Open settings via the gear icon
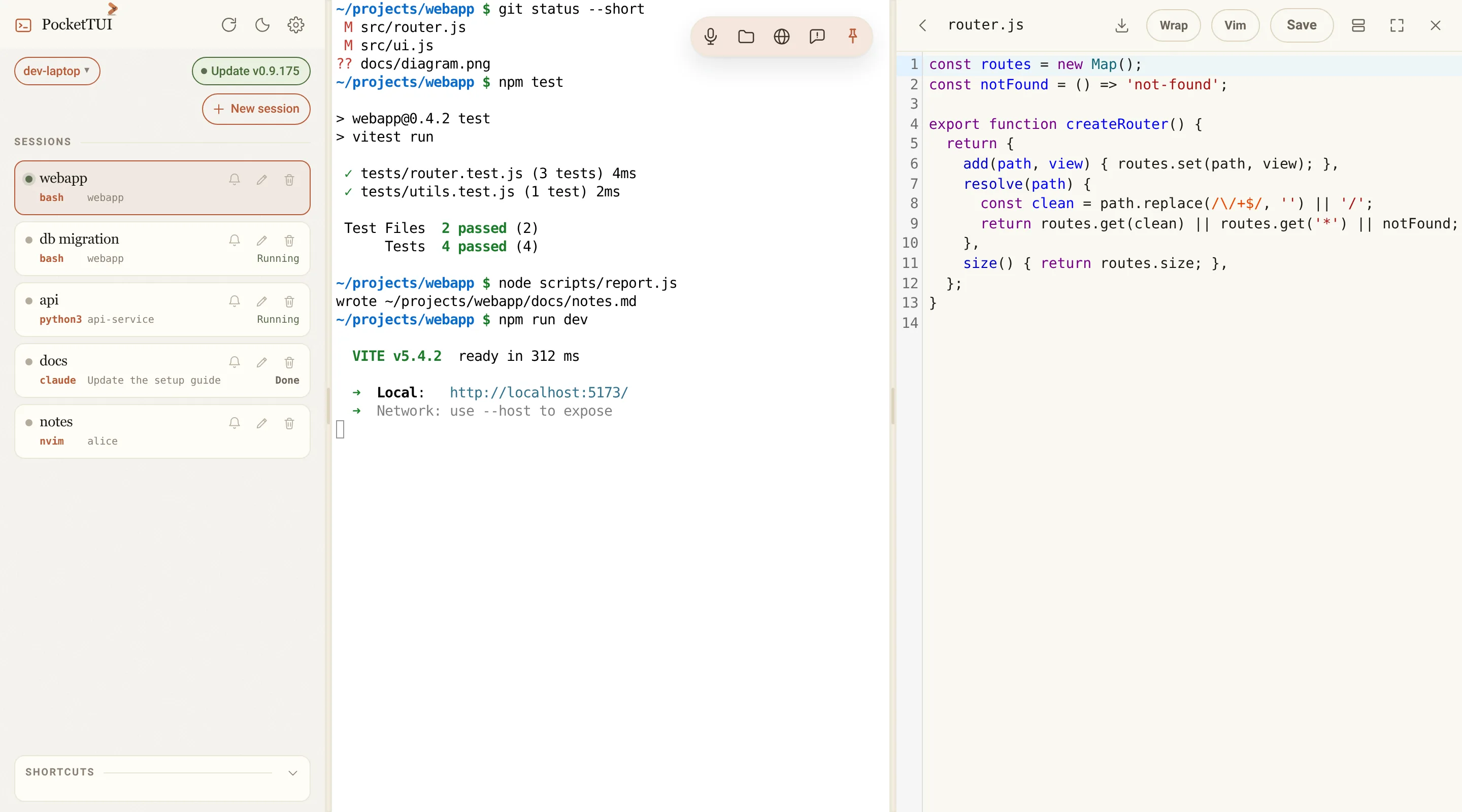Viewport: 1462px width, 812px height. coord(295,25)
